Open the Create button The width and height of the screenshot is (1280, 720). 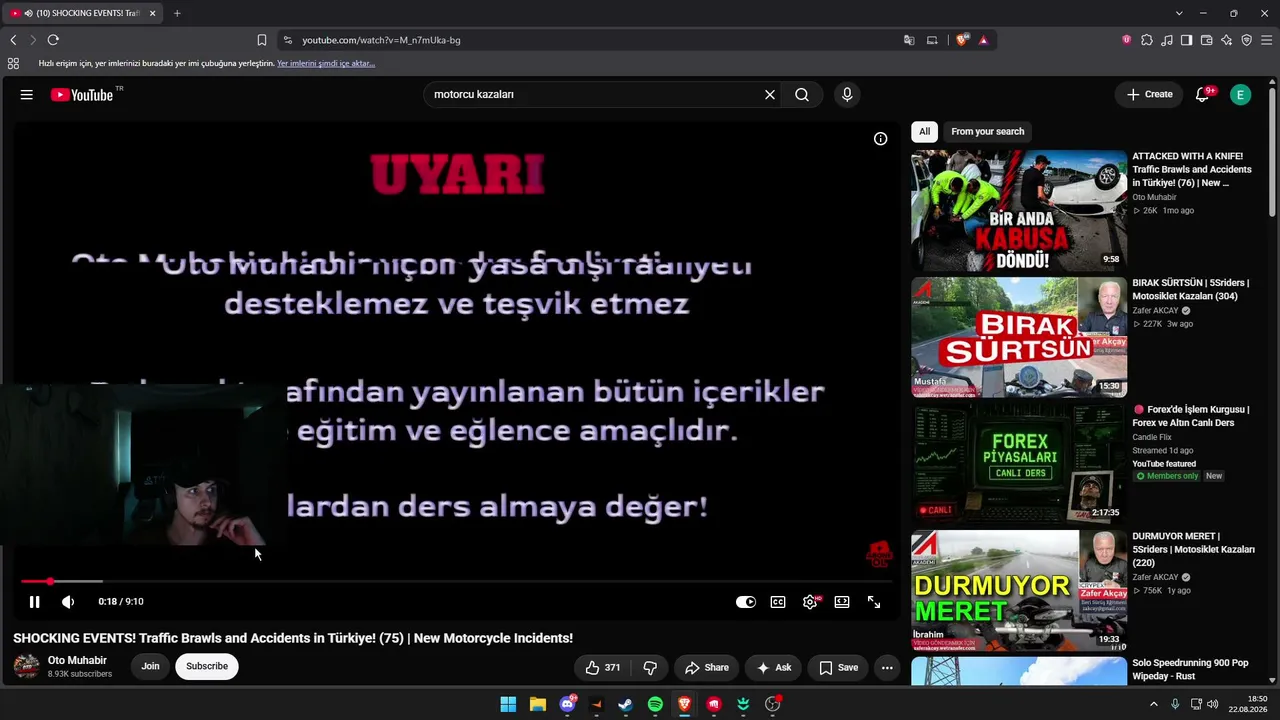(x=1149, y=95)
